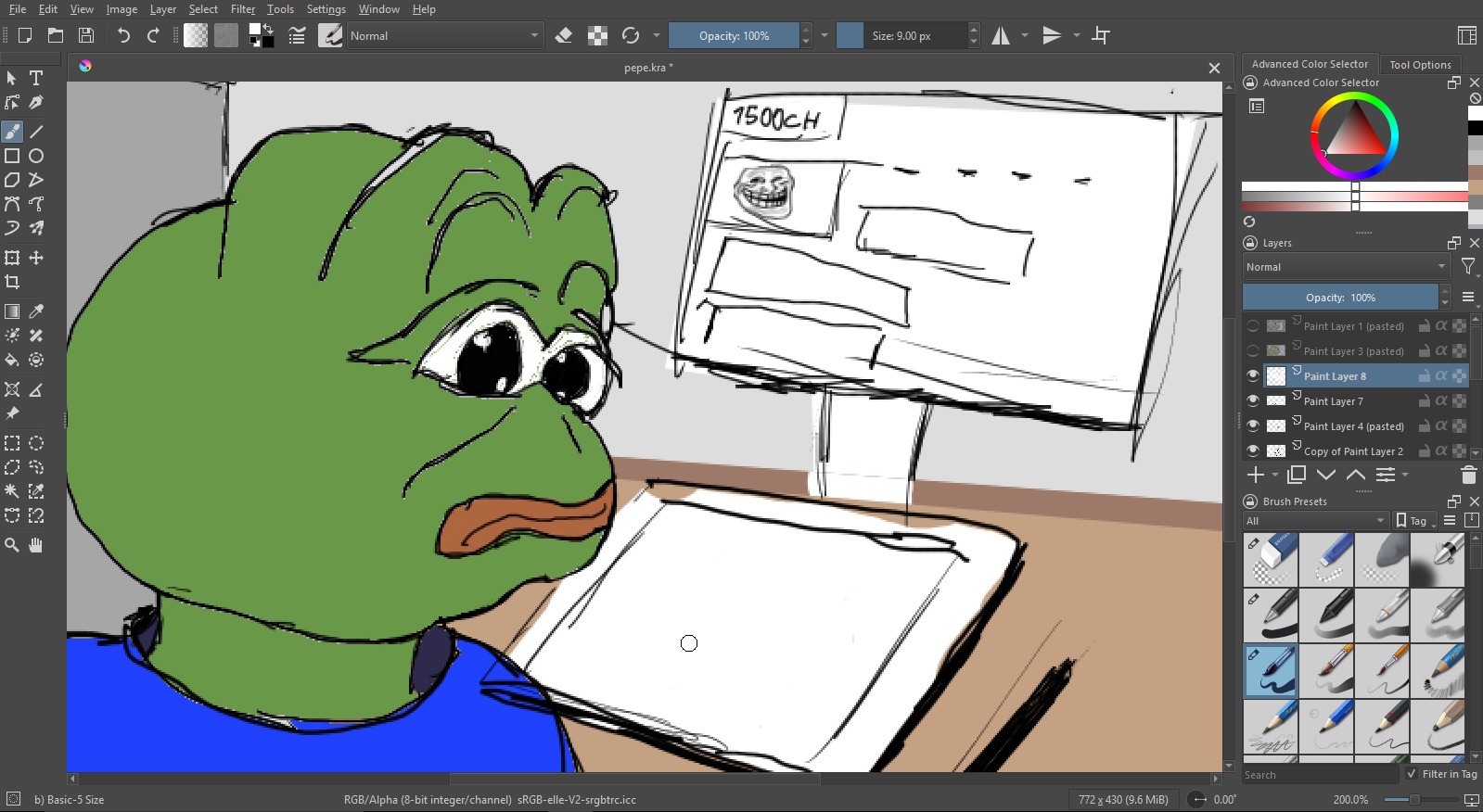Viewport: 1483px width, 812px height.
Task: Duplicate the current layer
Action: [1297, 475]
